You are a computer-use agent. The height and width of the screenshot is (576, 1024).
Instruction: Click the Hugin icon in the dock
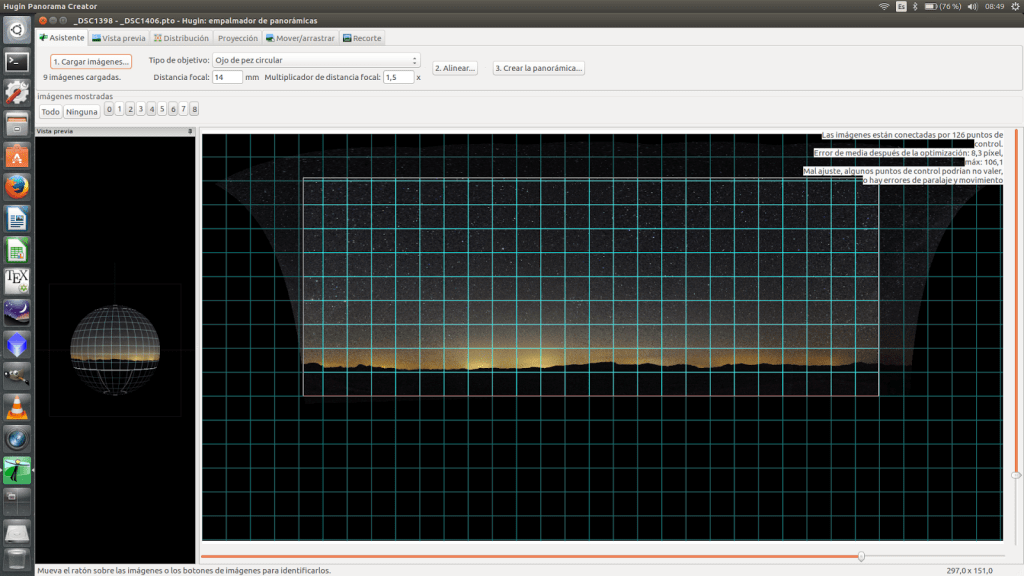tap(17, 470)
